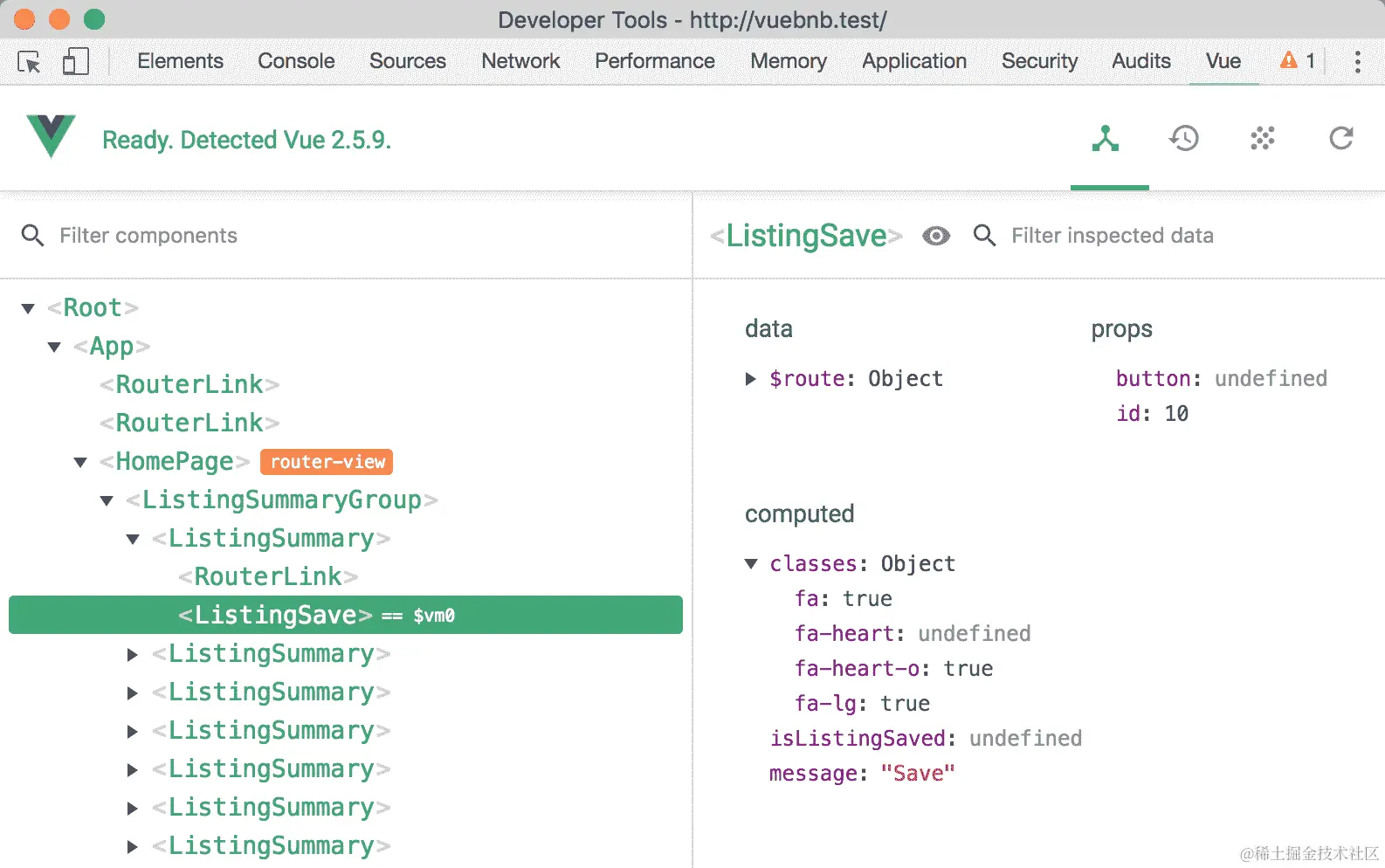The height and width of the screenshot is (868, 1385).
Task: Collapse the classes Object arrow
Action: (751, 563)
